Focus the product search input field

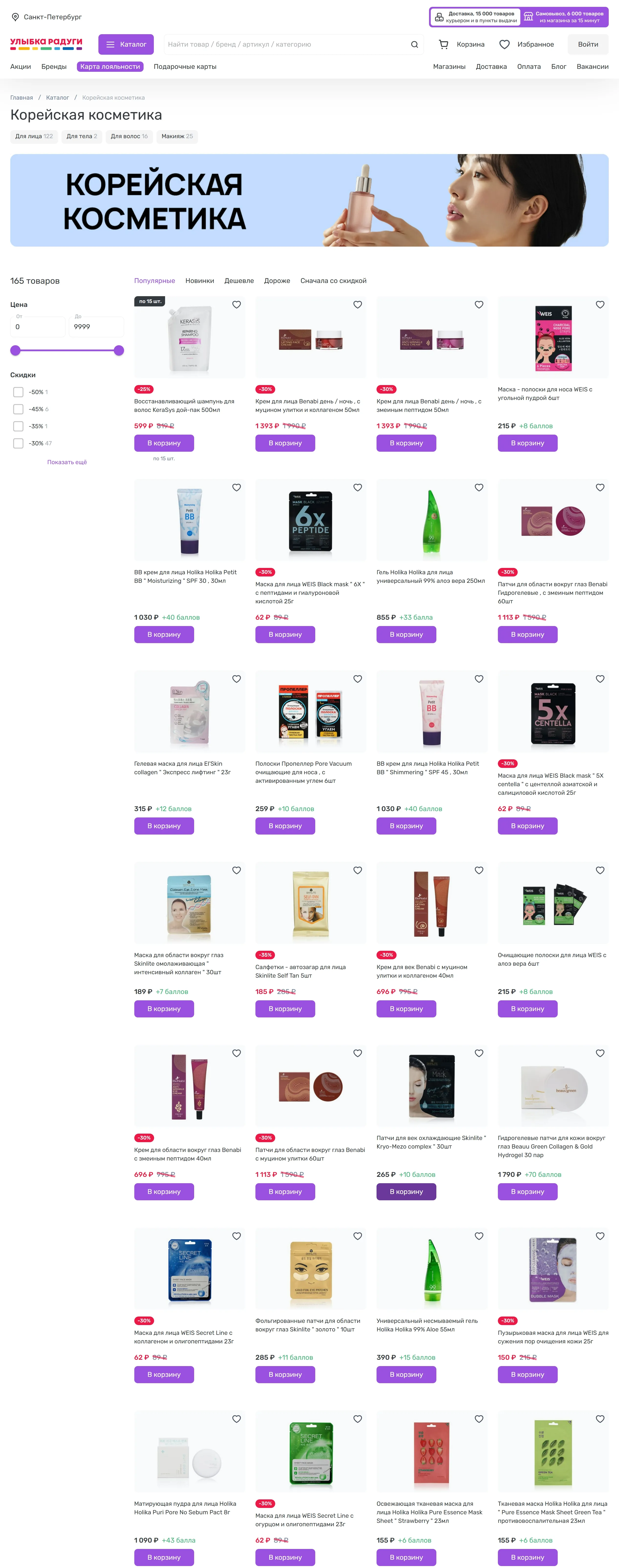point(286,44)
